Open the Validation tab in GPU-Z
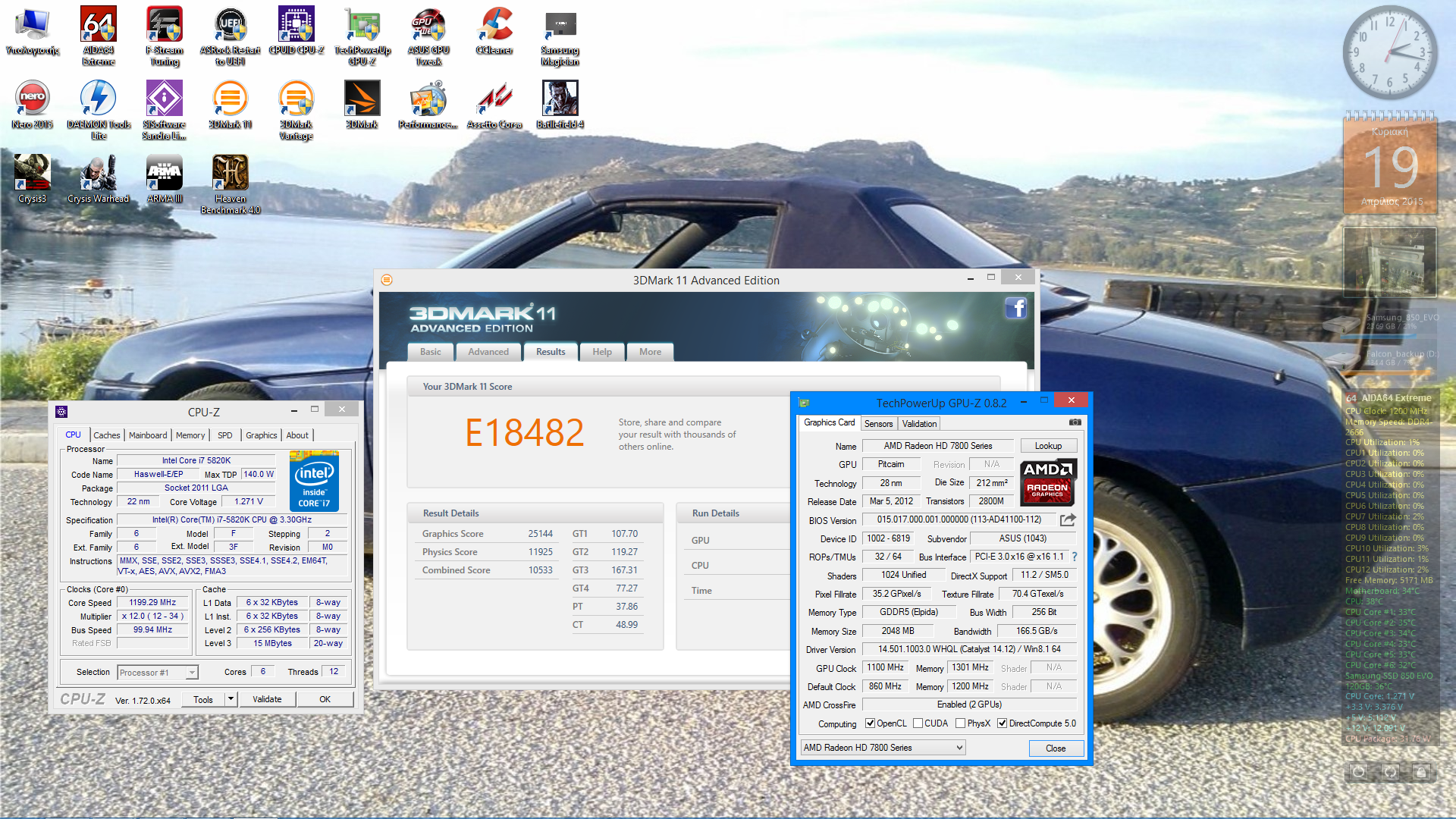1456x819 pixels. pos(919,424)
